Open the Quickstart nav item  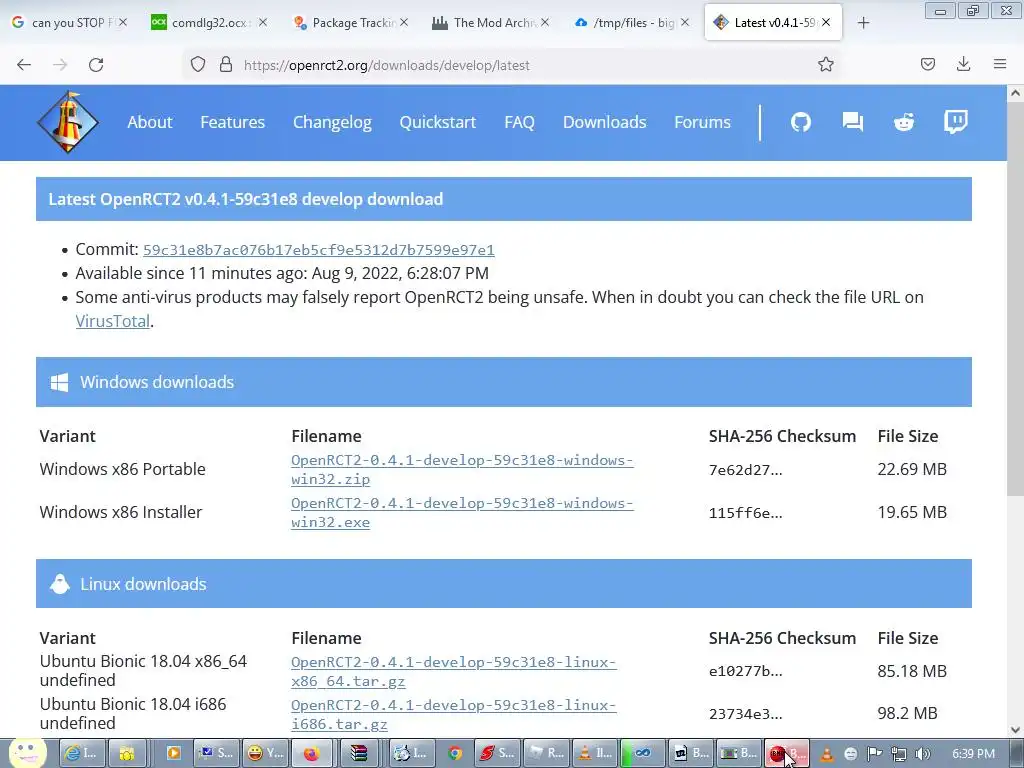pyautogui.click(x=438, y=122)
